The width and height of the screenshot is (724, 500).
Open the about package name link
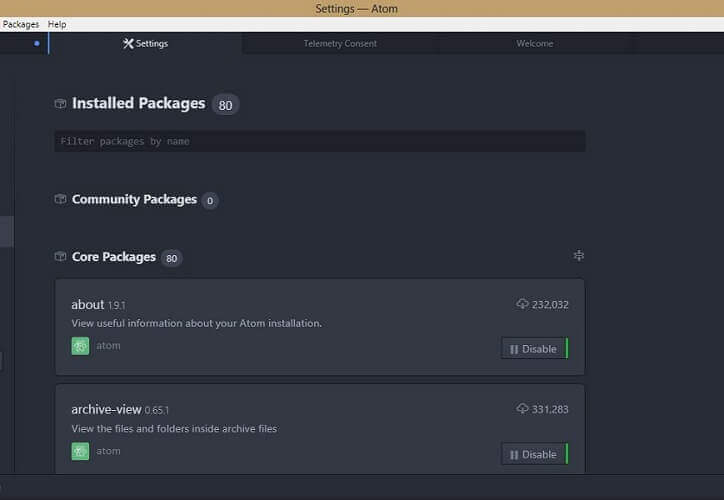point(88,305)
